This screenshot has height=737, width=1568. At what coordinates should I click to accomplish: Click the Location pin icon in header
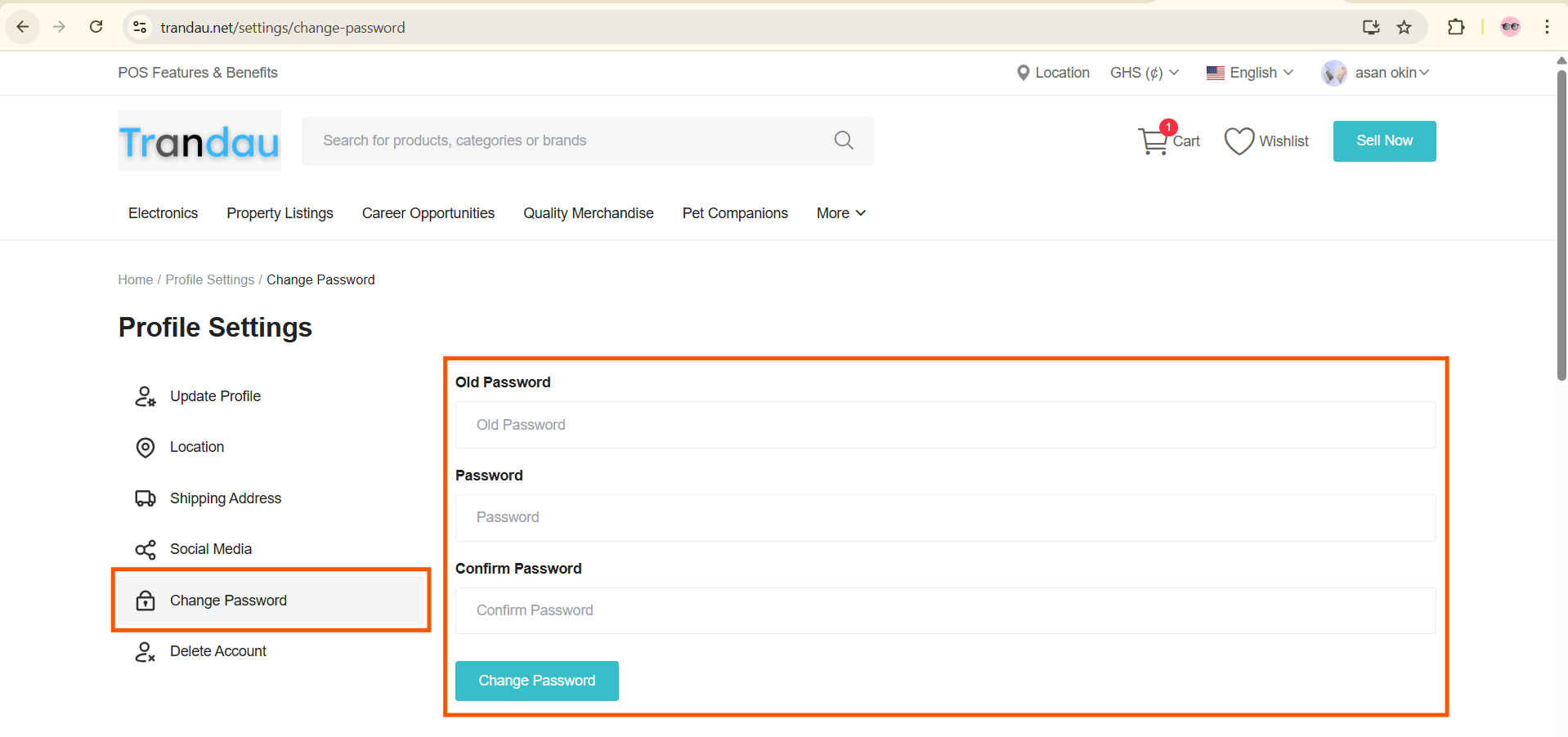(1023, 73)
